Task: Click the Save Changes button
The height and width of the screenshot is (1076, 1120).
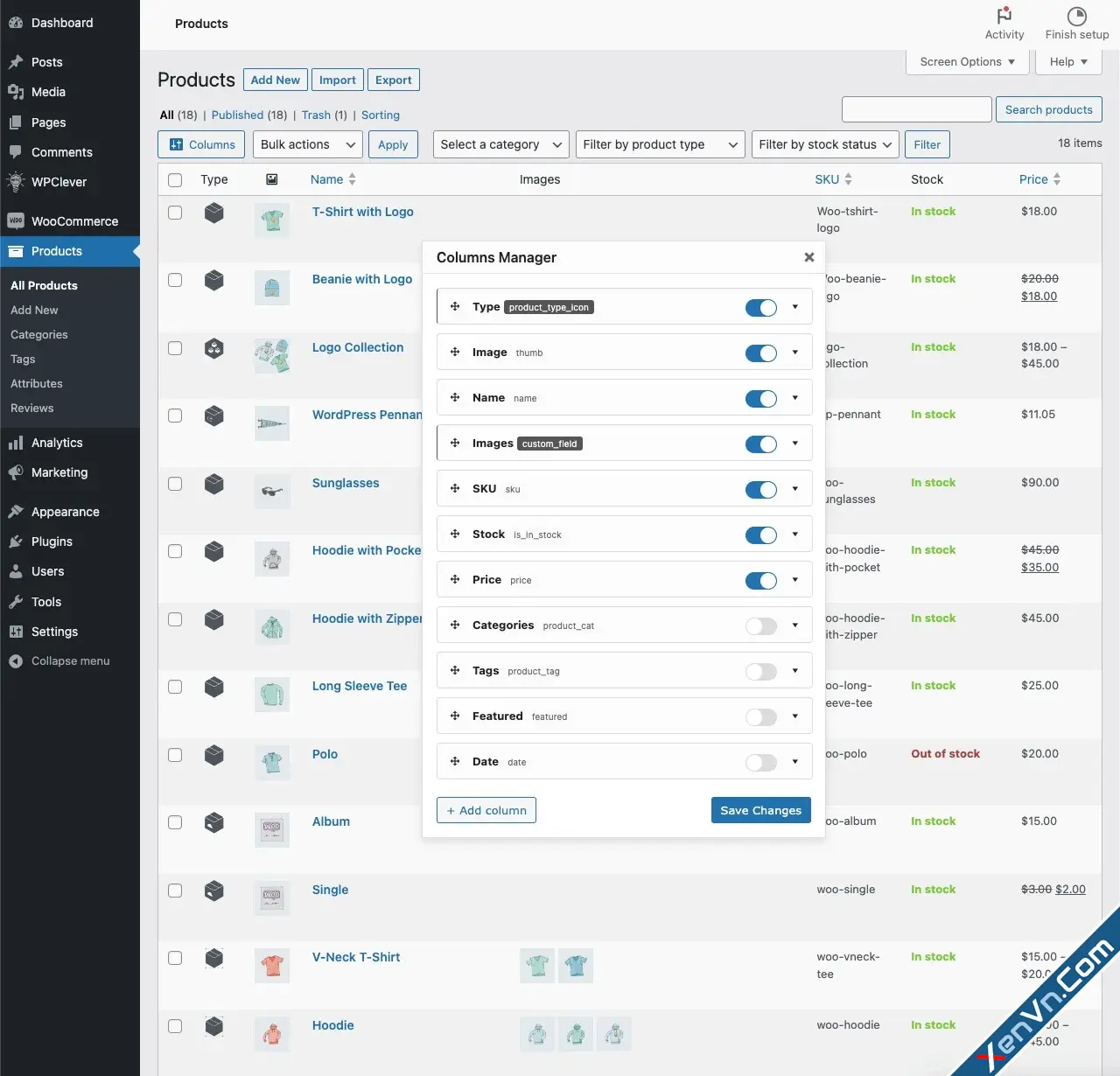Action: pyautogui.click(x=761, y=810)
